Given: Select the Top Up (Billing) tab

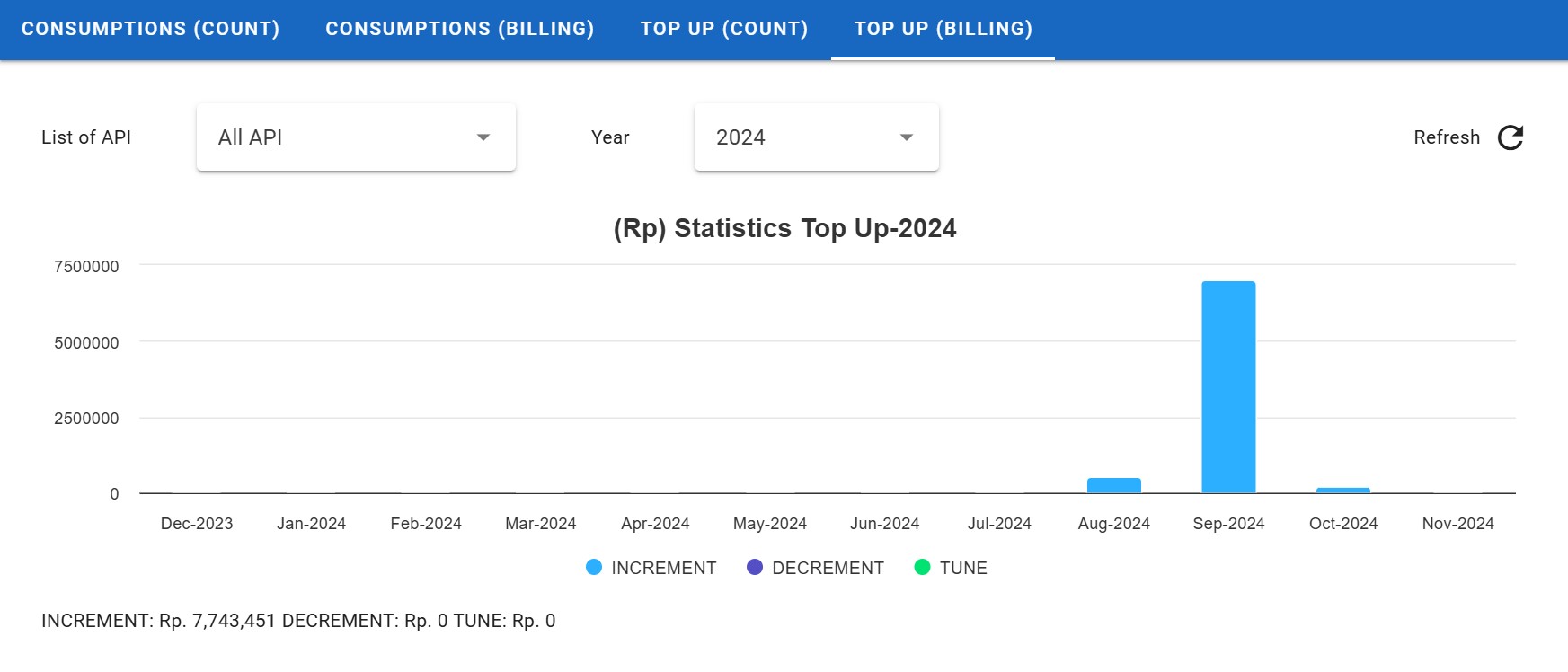Looking at the screenshot, I should [943, 29].
